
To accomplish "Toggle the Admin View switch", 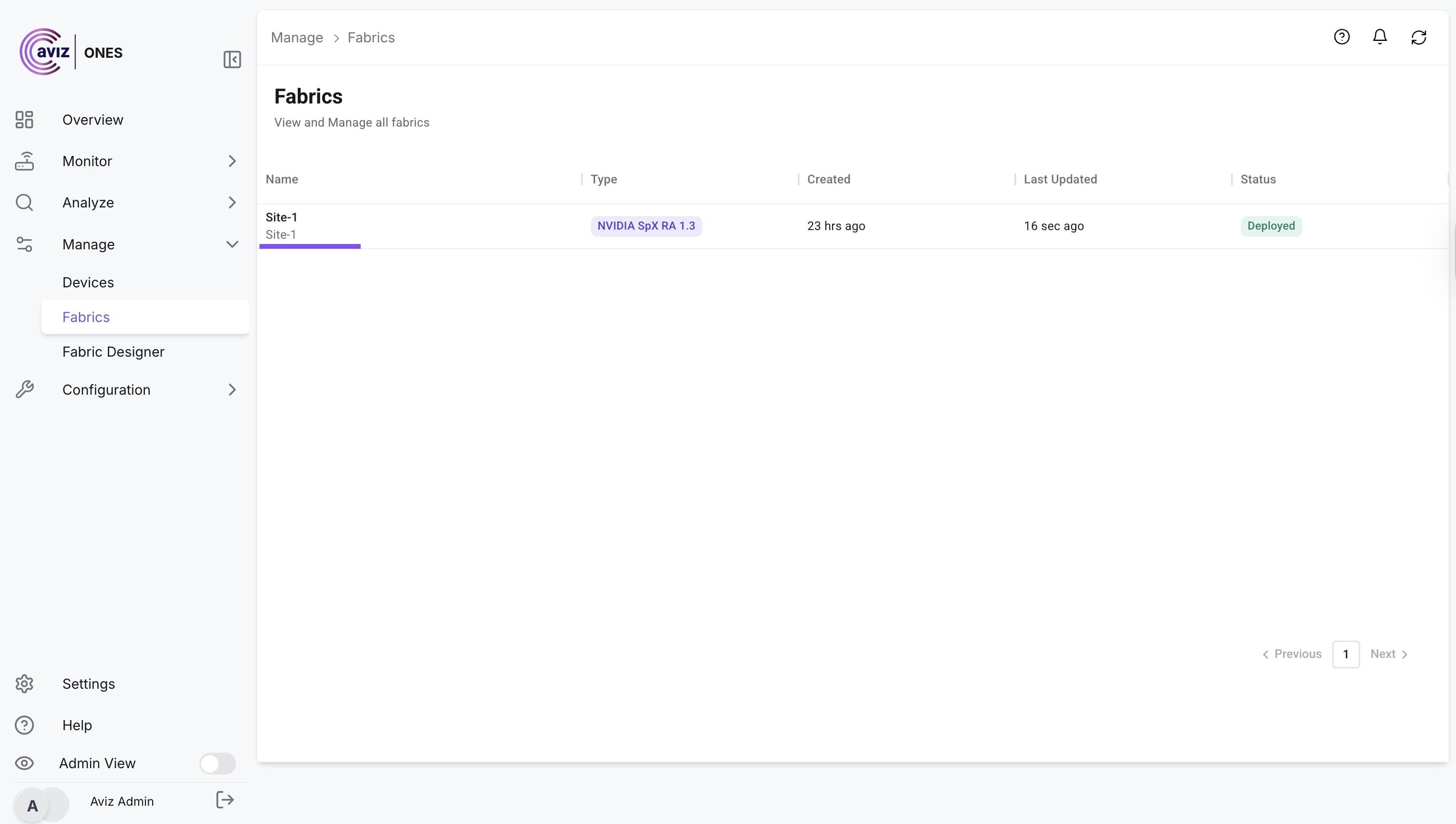I will coord(217,763).
